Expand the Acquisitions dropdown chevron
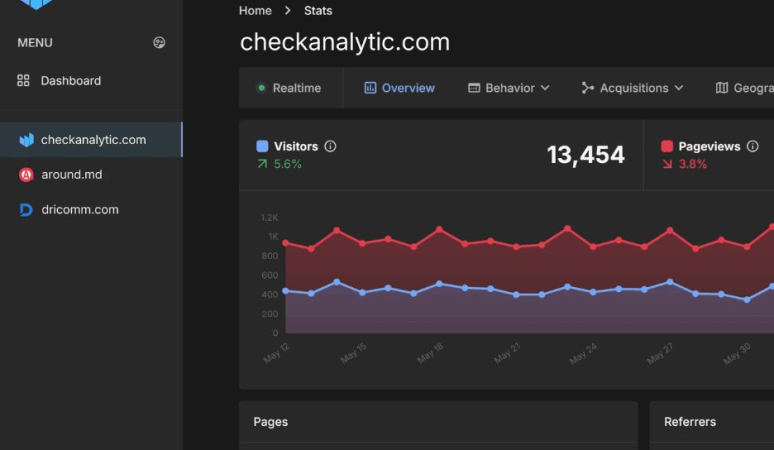The width and height of the screenshot is (774, 450). (679, 88)
